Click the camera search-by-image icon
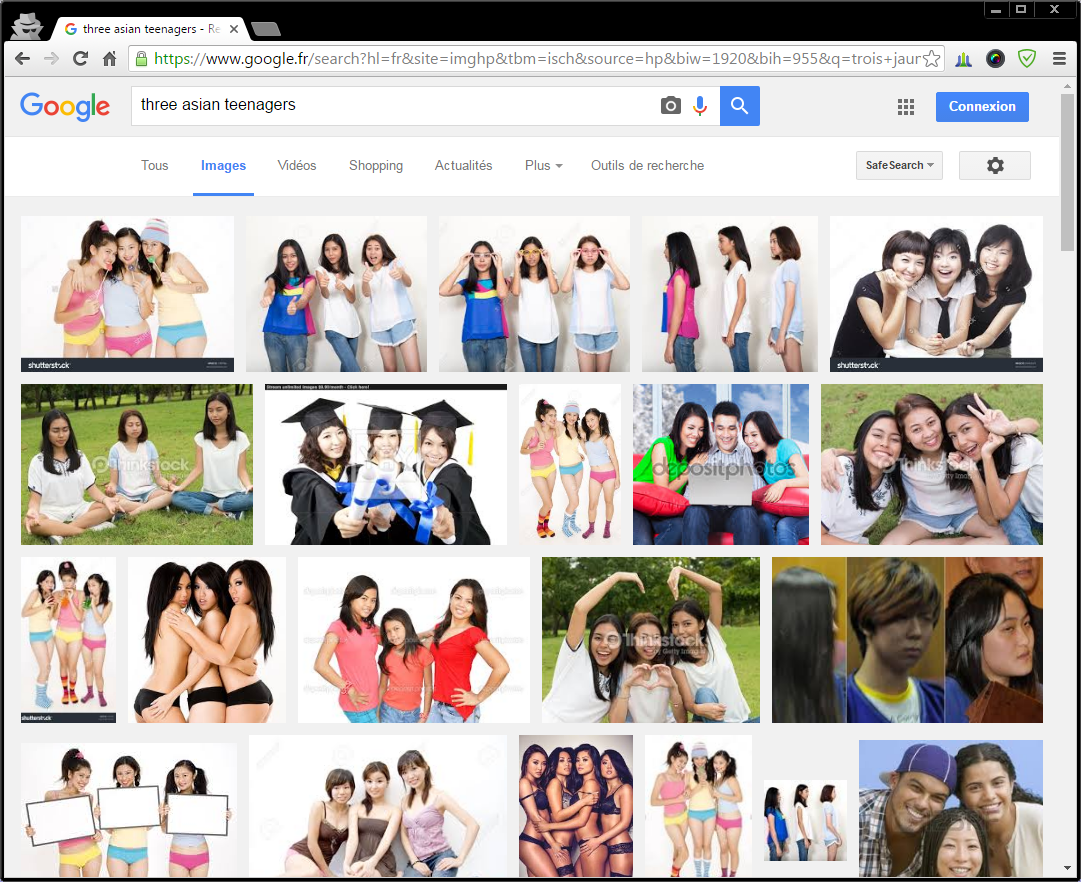 click(671, 106)
